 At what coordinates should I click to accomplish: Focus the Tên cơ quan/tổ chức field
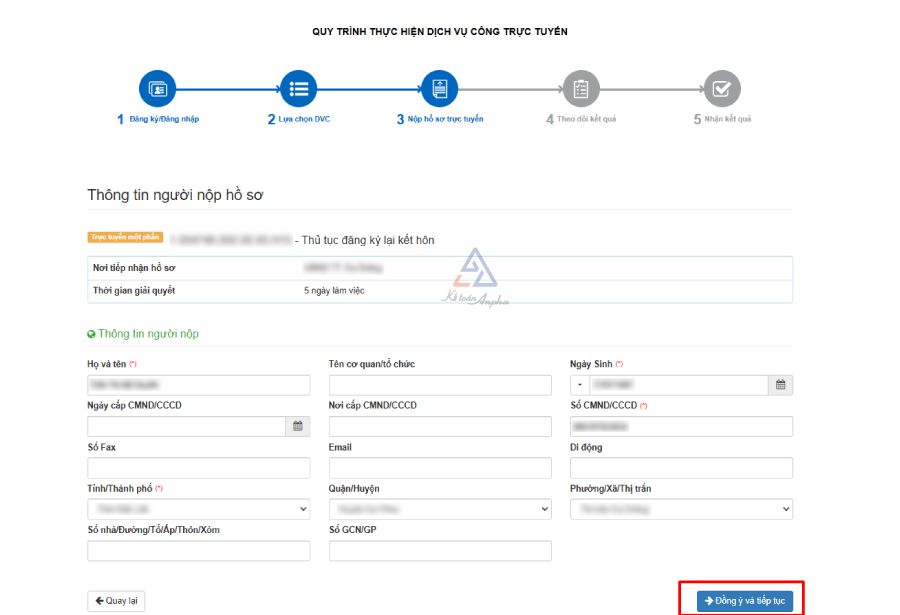click(x=439, y=385)
